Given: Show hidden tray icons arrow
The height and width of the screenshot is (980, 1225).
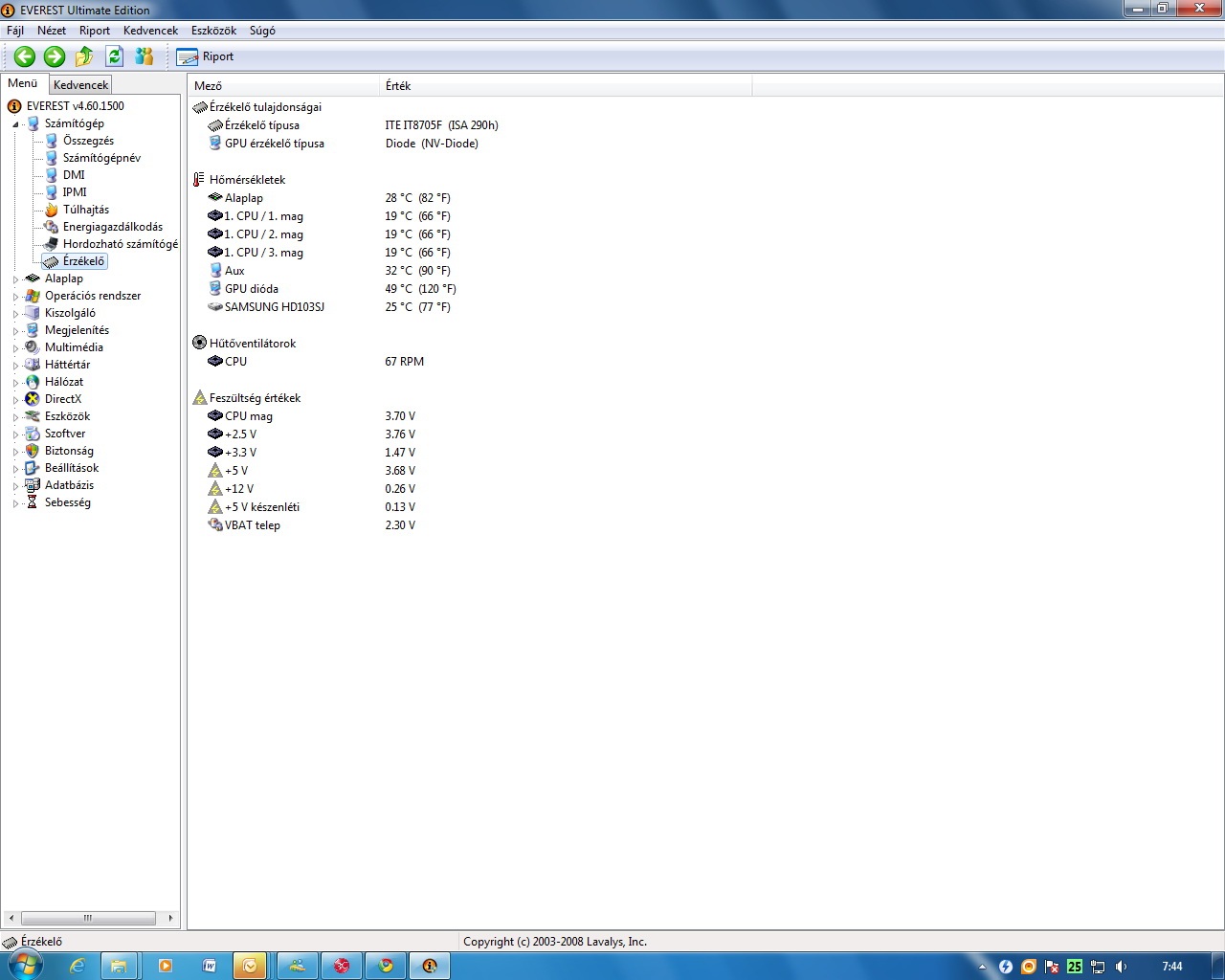Looking at the screenshot, I should [x=982, y=967].
